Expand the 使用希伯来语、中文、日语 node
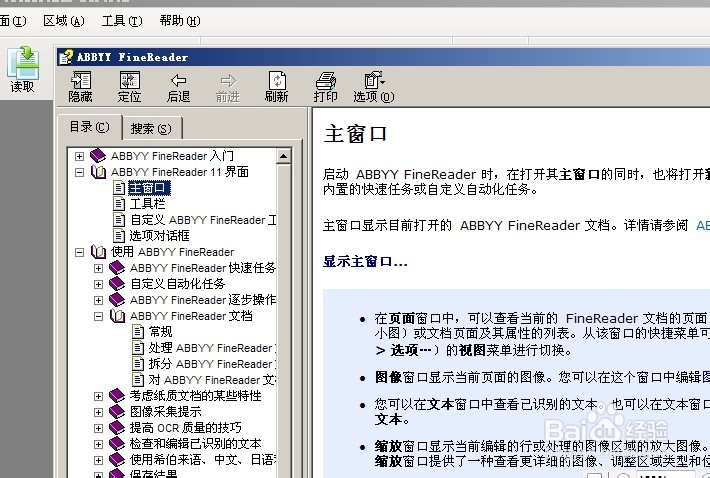Screen dimensions: 710x478 click(x=98, y=460)
